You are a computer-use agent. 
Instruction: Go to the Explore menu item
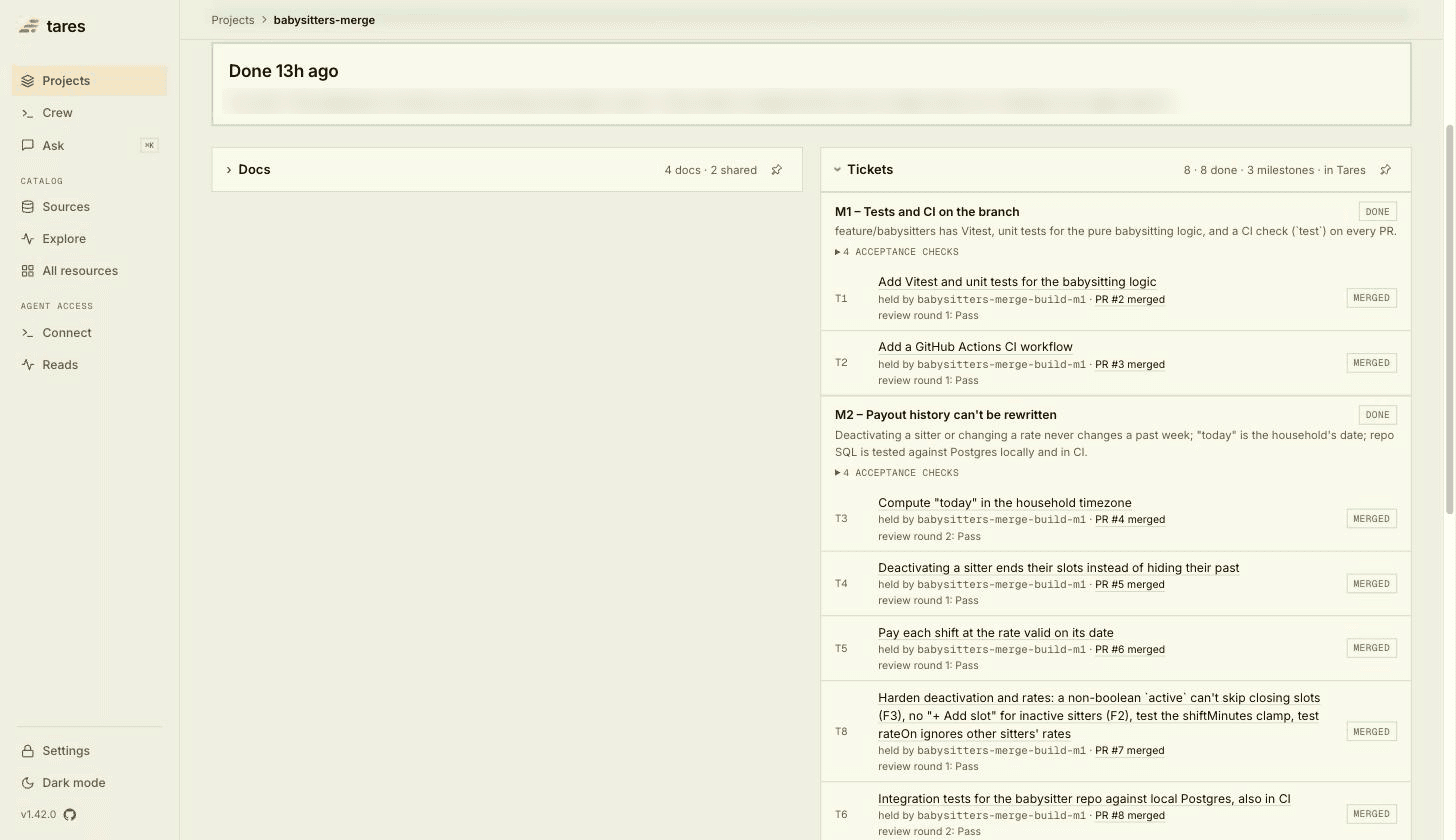pos(89,239)
